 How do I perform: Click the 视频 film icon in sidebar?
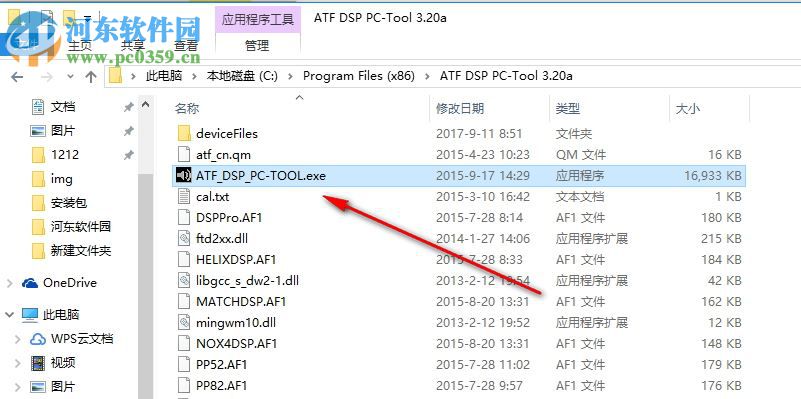tap(38, 363)
